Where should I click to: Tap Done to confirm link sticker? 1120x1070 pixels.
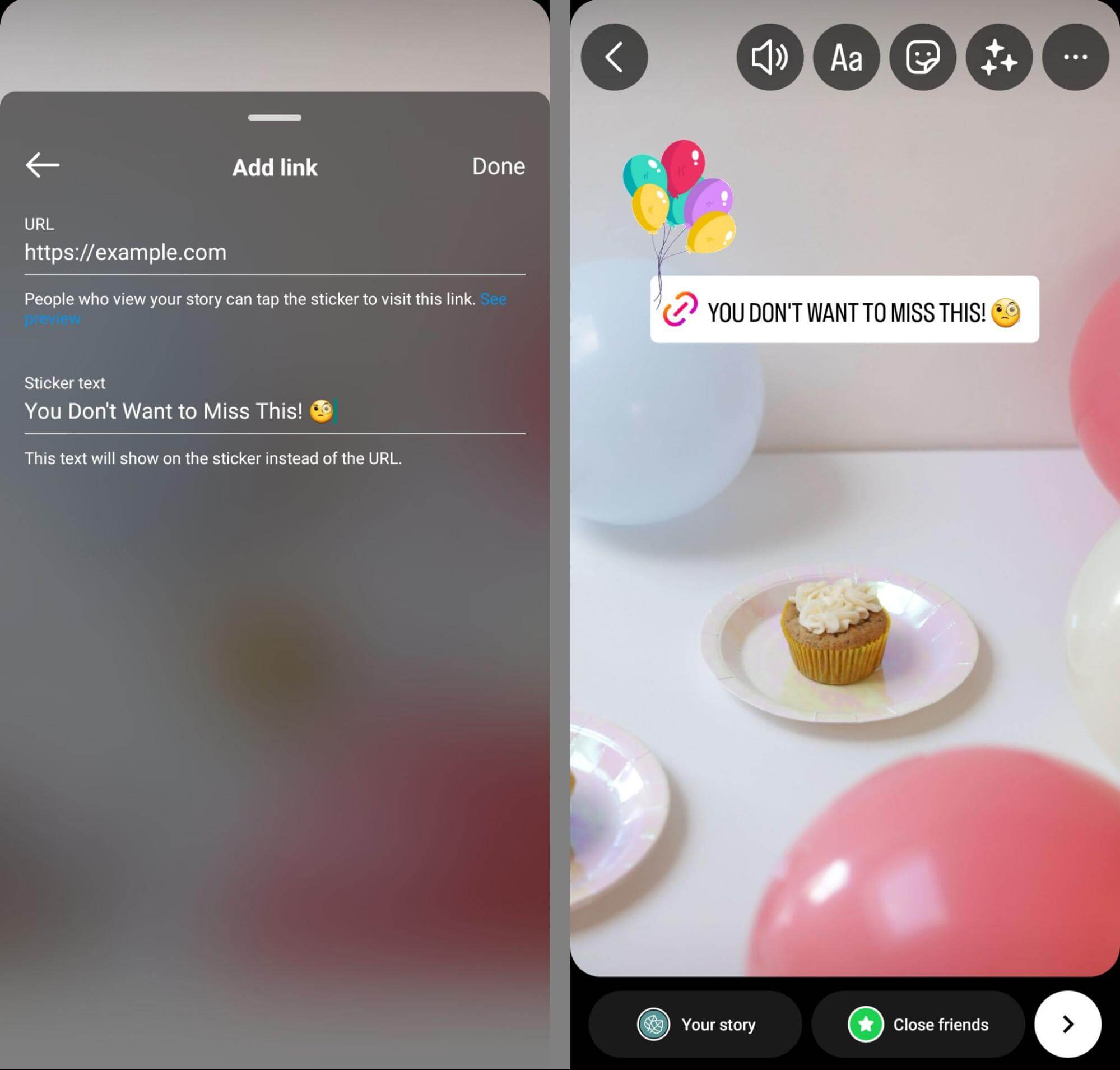(x=498, y=165)
